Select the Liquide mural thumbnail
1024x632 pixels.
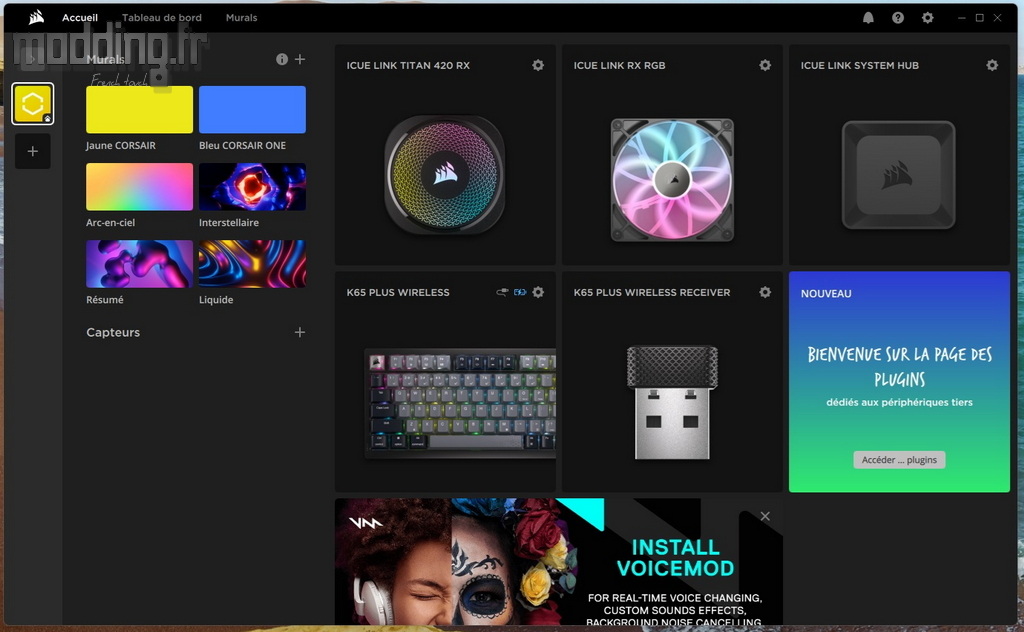point(252,264)
